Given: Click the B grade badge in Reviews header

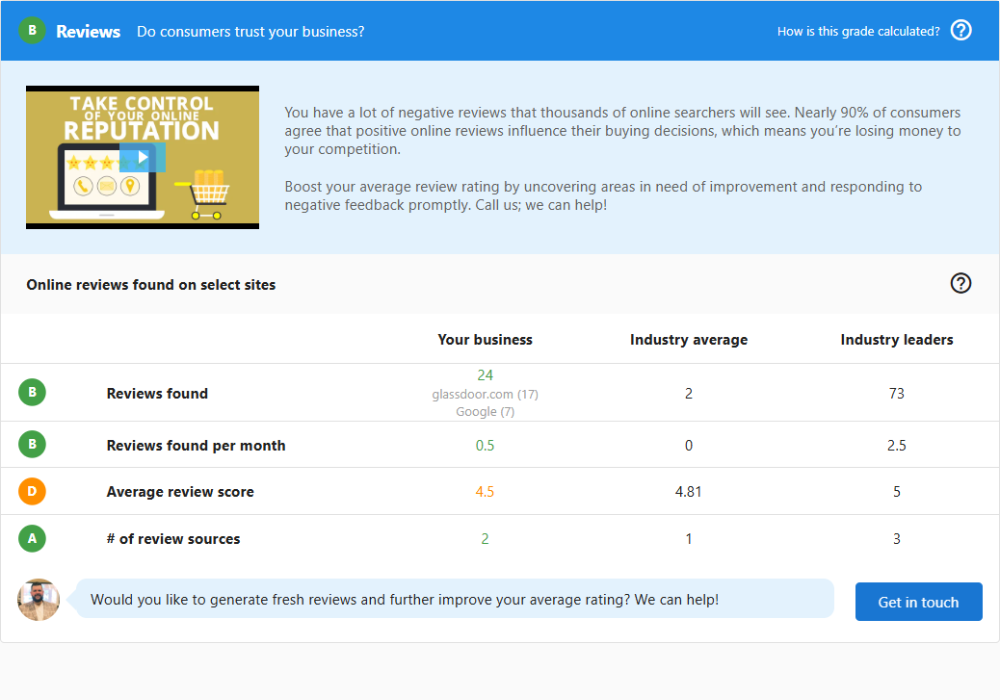Looking at the screenshot, I should [32, 30].
